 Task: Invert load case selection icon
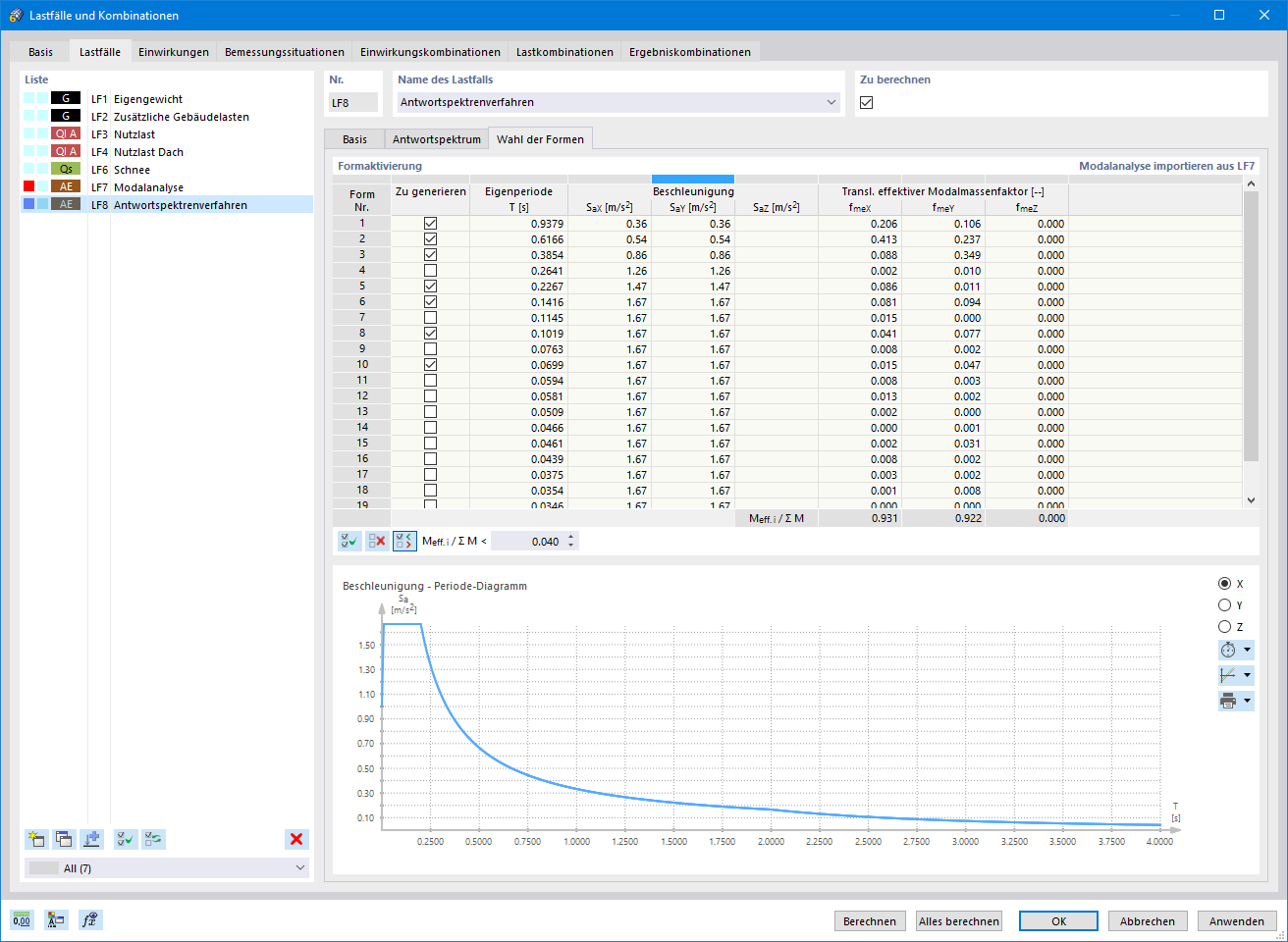point(153,839)
